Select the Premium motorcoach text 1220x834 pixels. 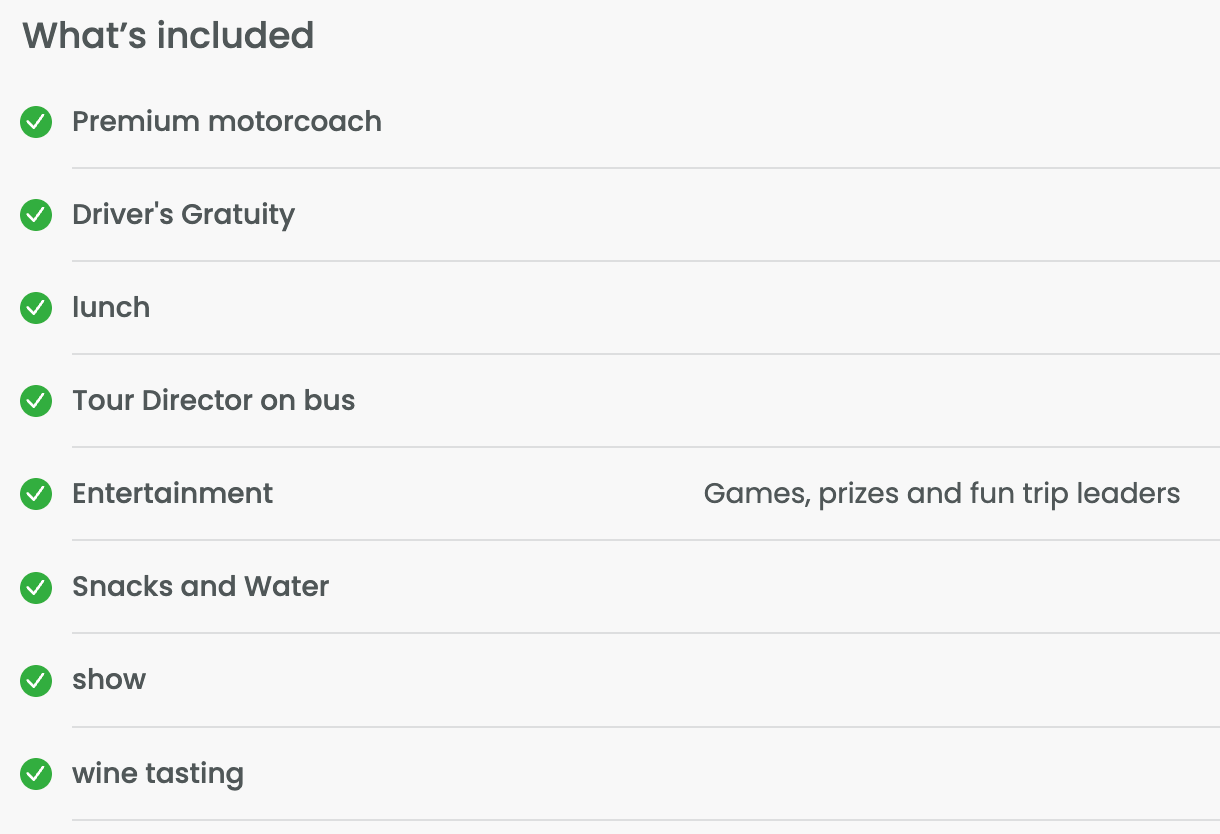(x=227, y=122)
